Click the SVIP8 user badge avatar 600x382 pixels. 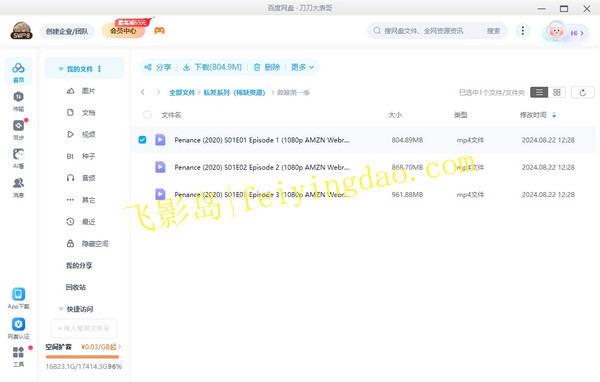(21, 31)
